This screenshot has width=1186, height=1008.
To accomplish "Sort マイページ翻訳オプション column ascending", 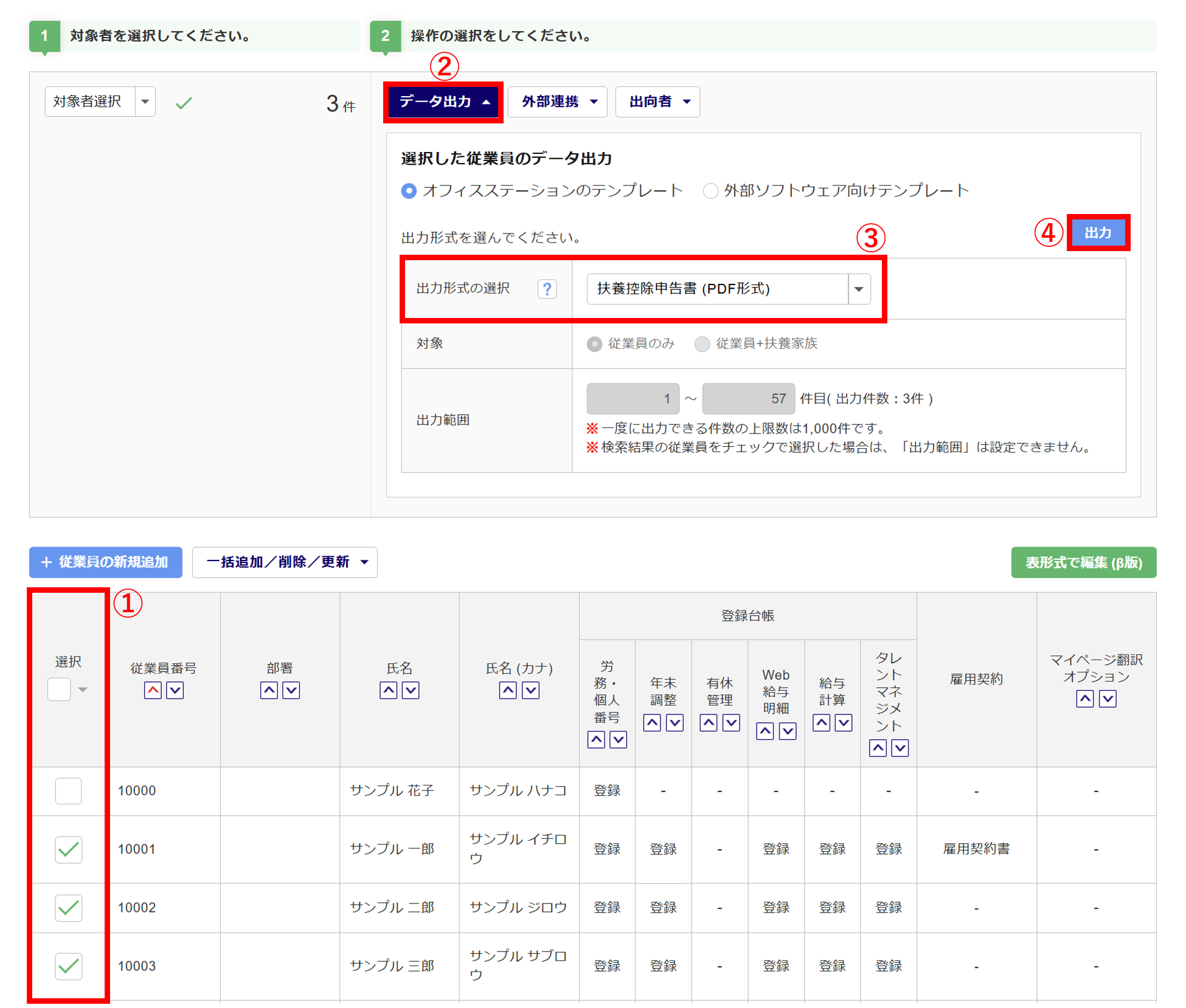I will 1085,699.
